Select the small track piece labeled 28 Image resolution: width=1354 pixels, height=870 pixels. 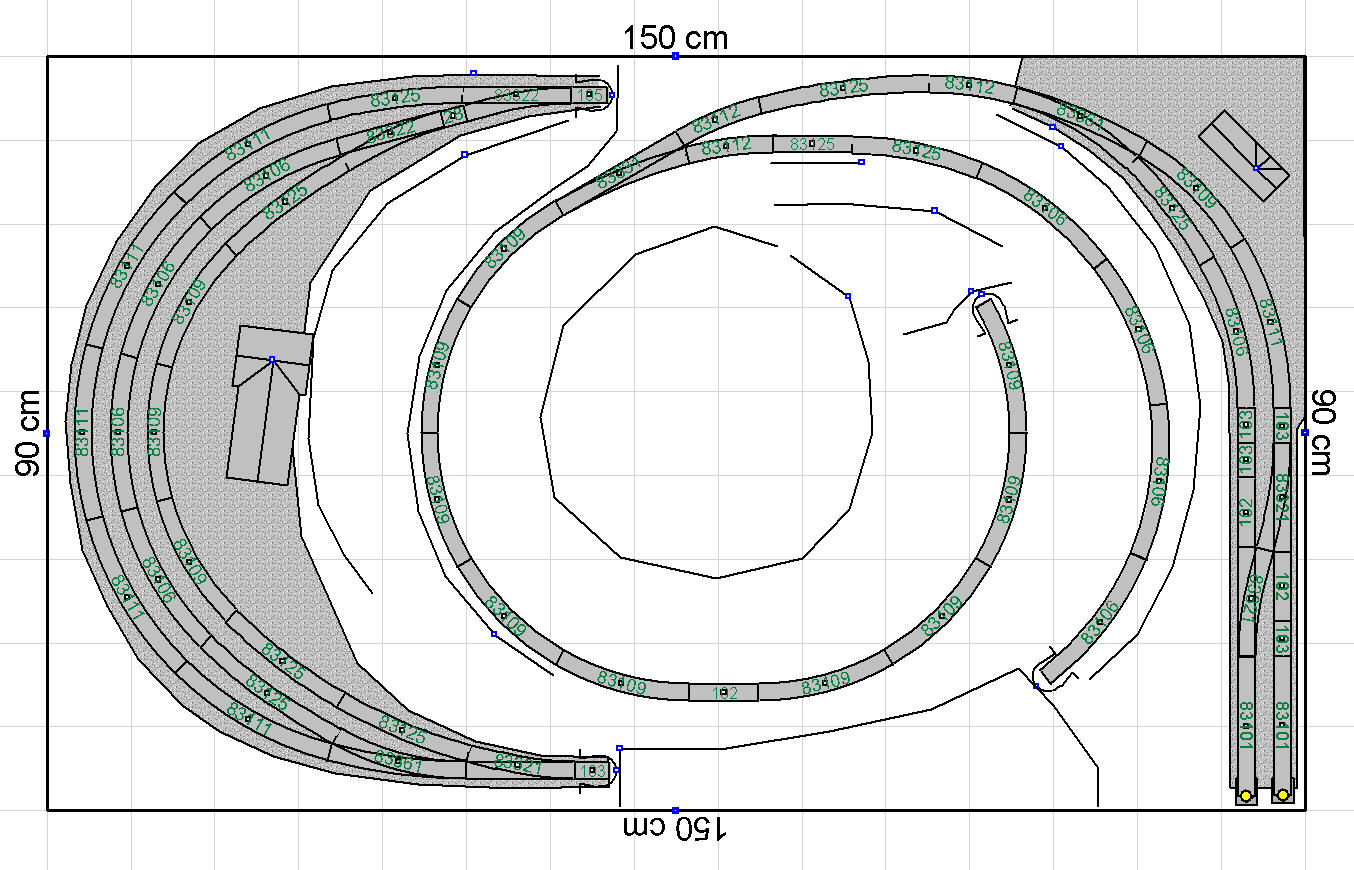454,115
